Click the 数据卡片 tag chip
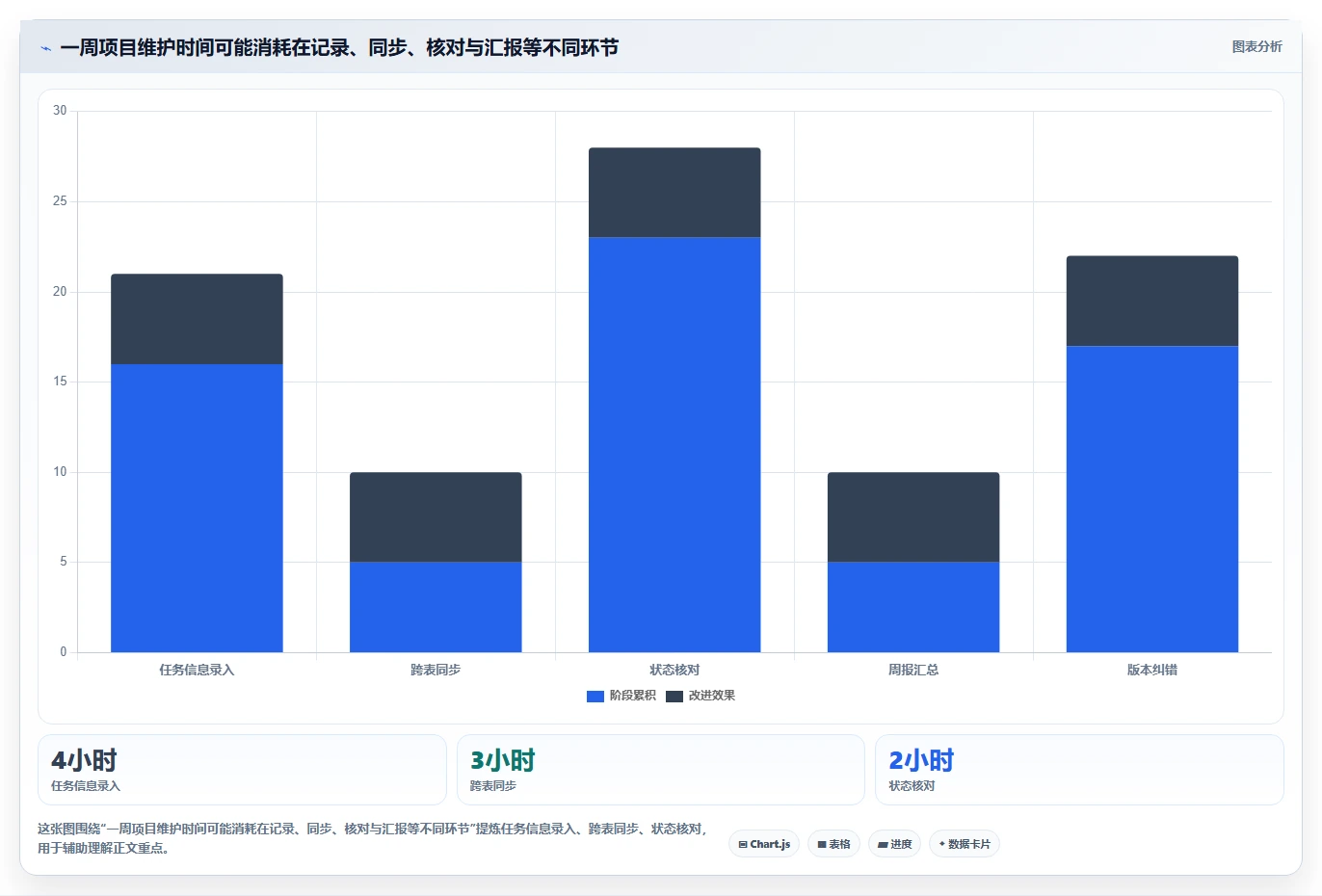 point(965,844)
